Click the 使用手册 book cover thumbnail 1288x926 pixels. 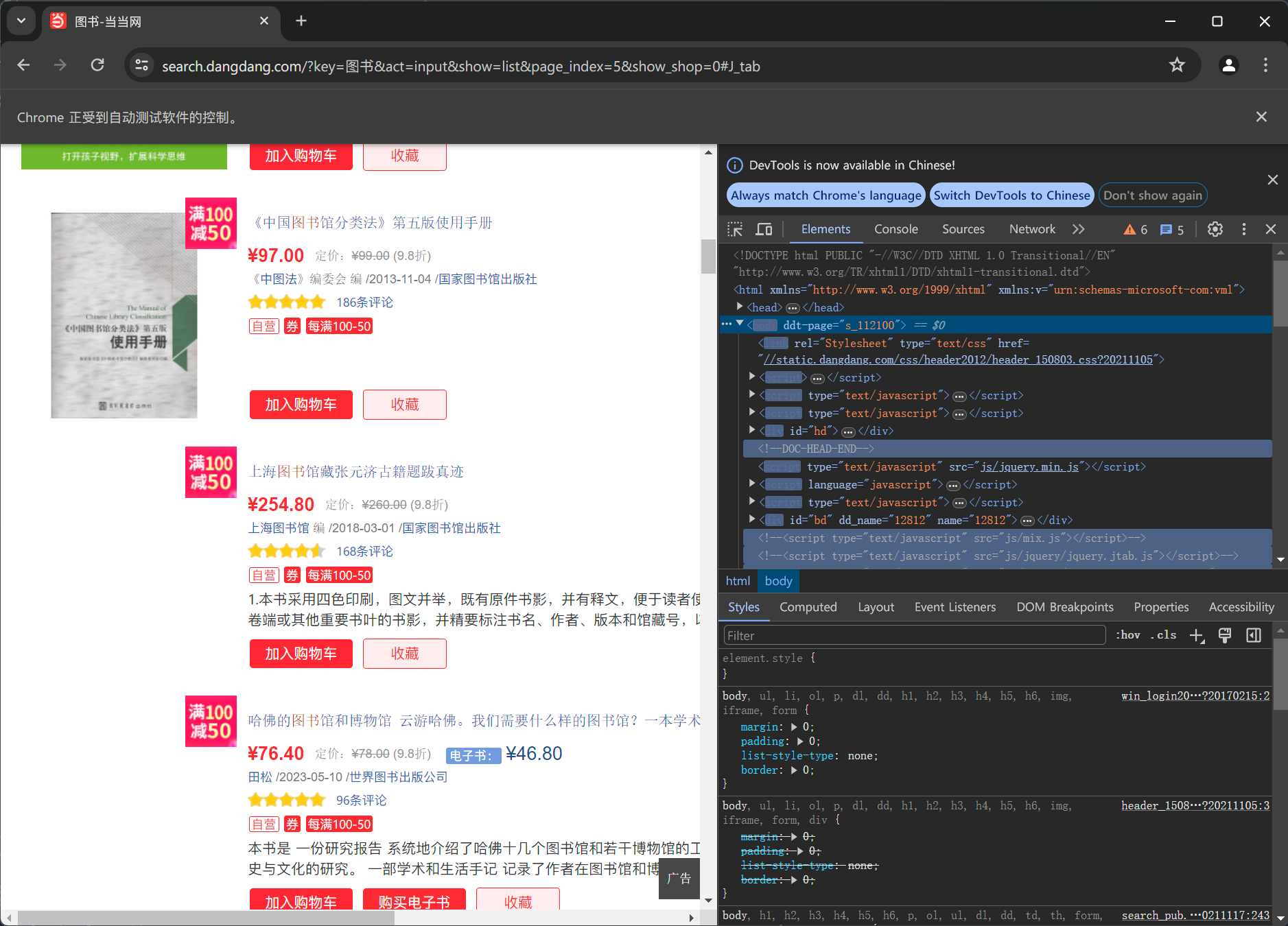click(x=124, y=316)
